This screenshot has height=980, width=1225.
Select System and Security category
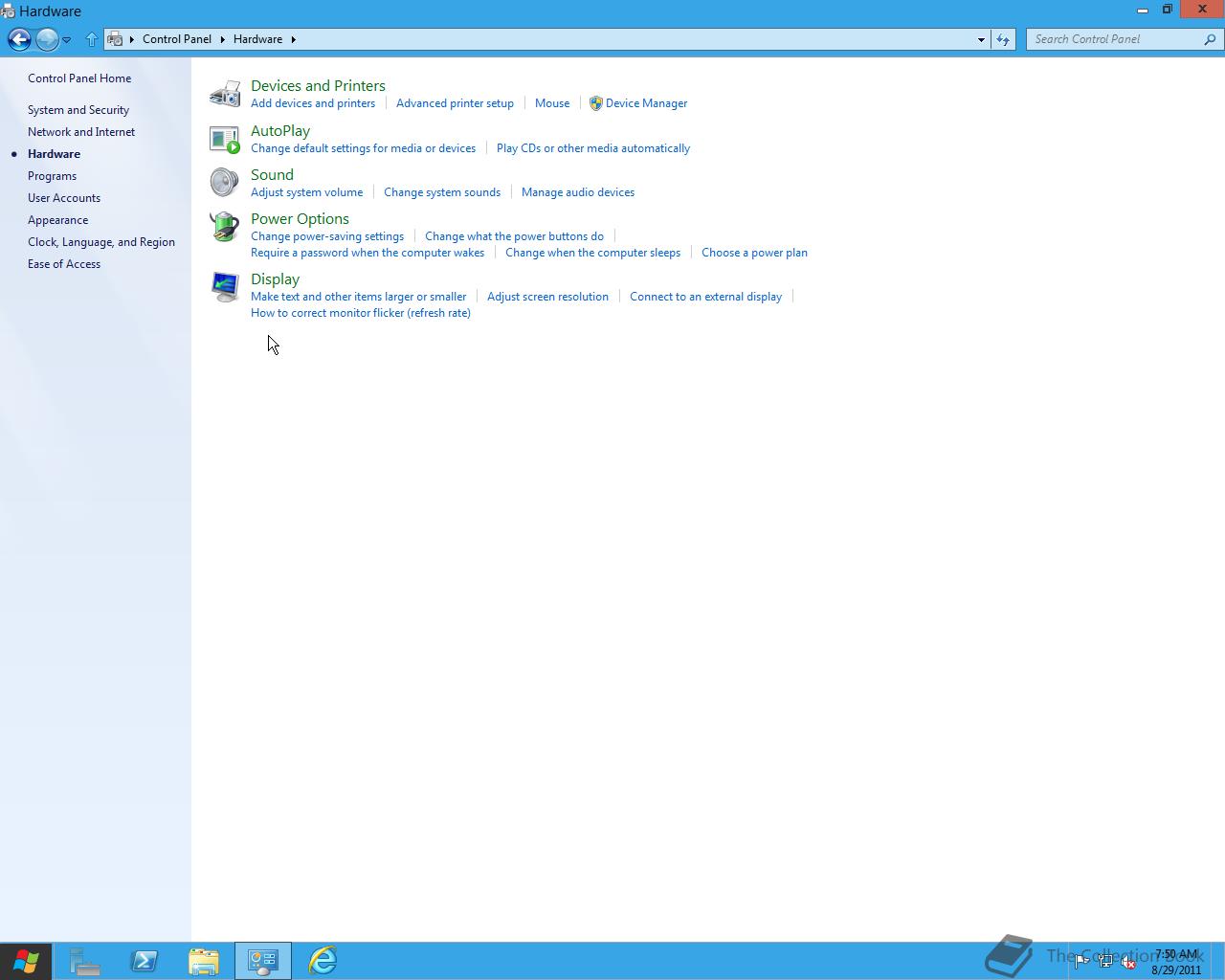pyautogui.click(x=78, y=110)
